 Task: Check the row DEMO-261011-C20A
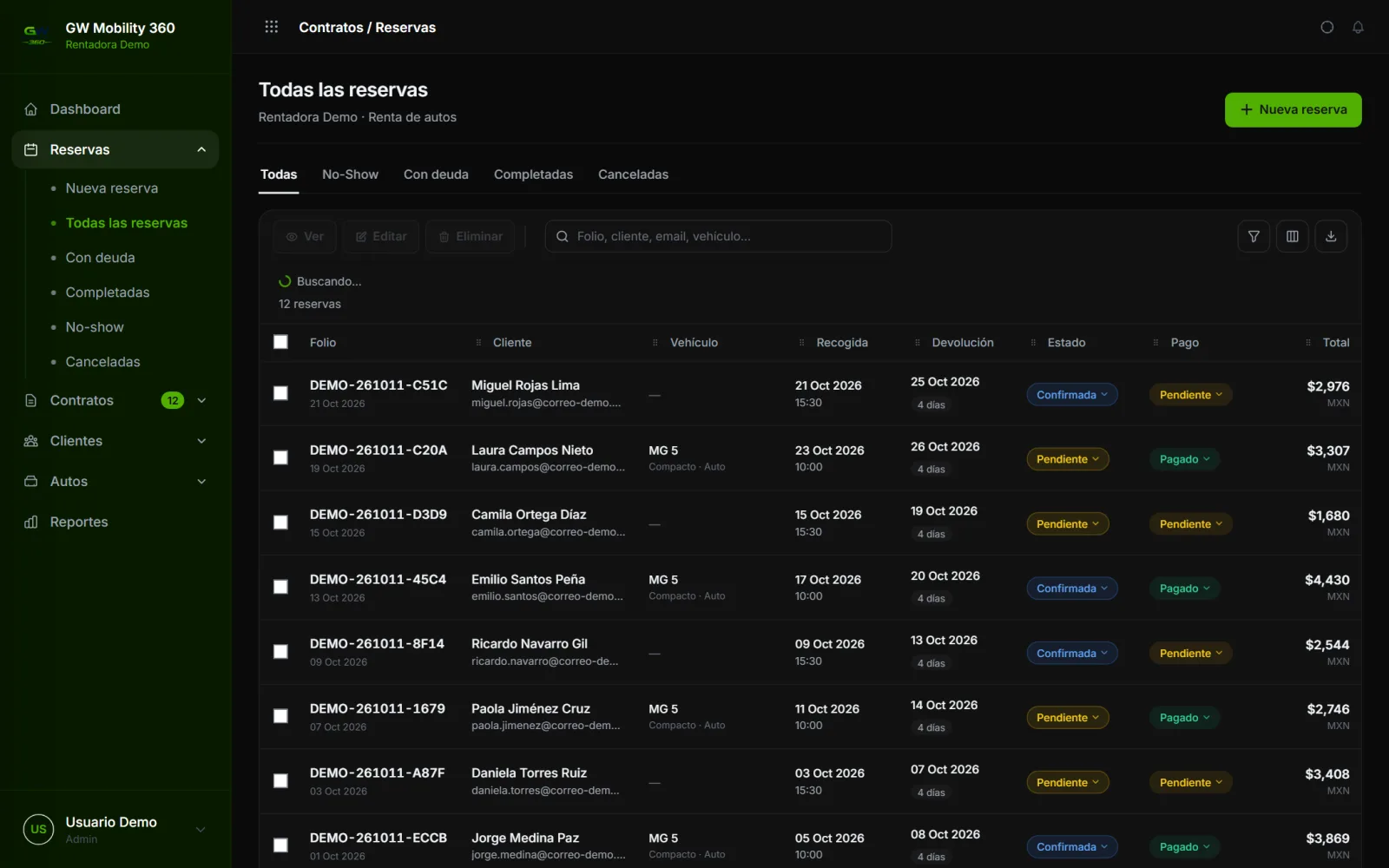click(x=280, y=457)
